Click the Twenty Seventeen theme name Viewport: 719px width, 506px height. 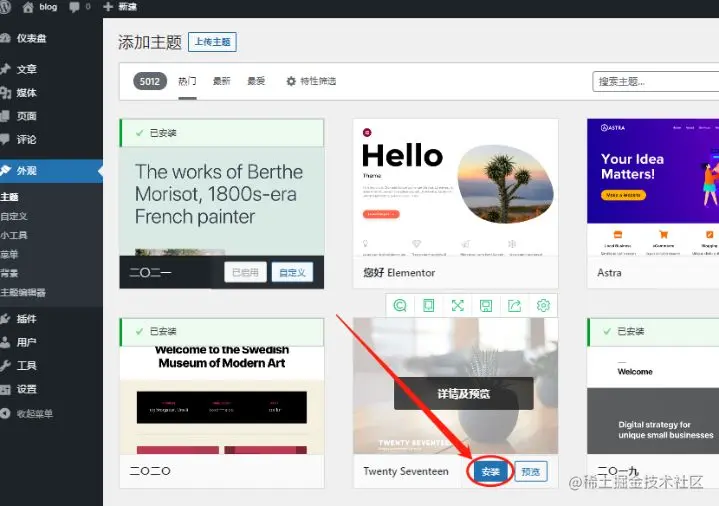pos(406,471)
